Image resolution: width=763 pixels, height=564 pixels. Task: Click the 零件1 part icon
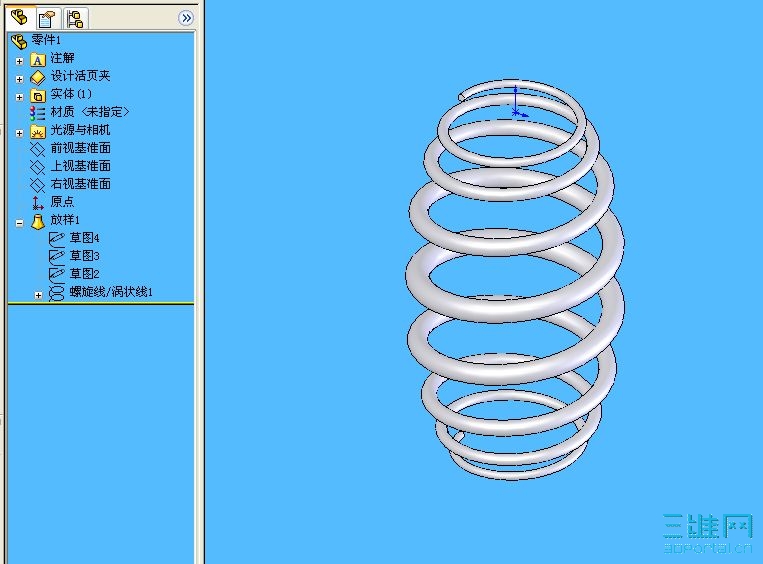pyautogui.click(x=19, y=42)
